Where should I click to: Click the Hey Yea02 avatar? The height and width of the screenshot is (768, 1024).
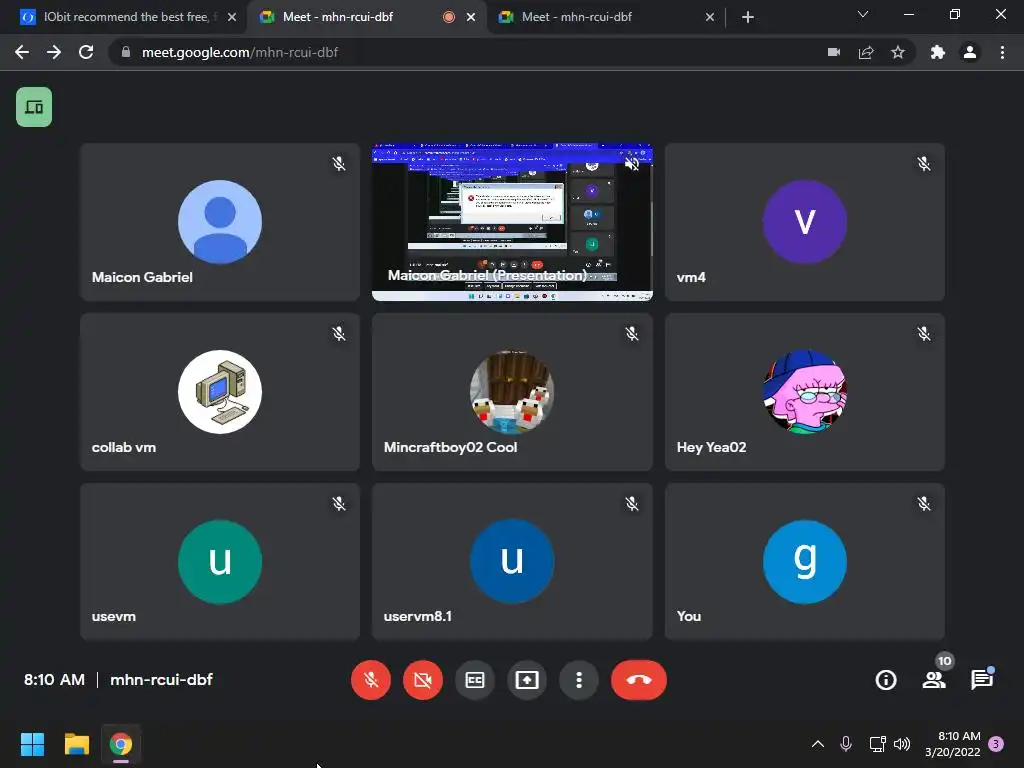[x=805, y=392]
